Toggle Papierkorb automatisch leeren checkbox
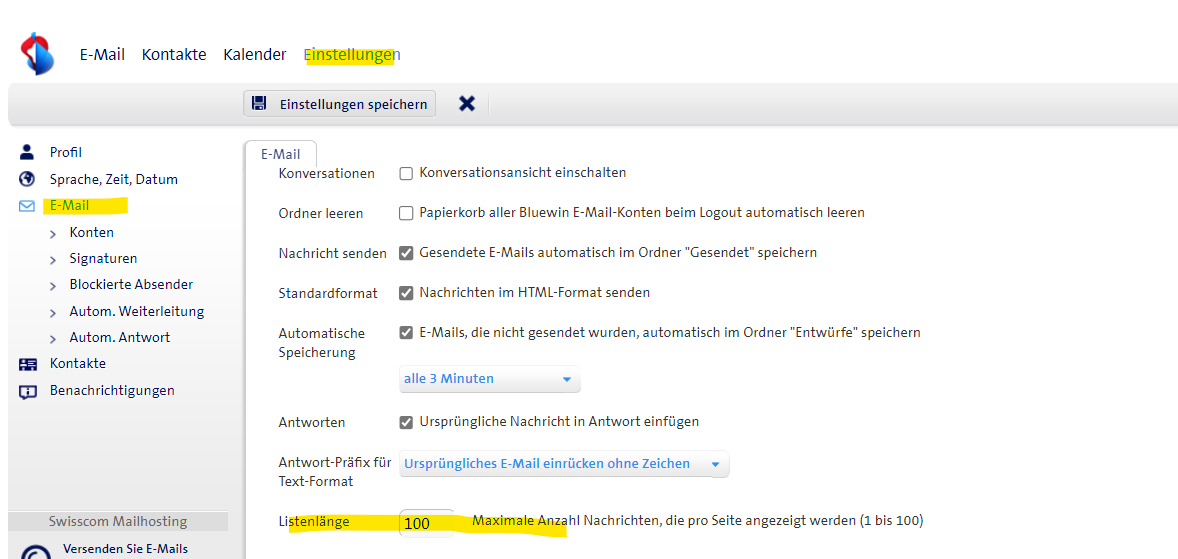Image resolution: width=1178 pixels, height=559 pixels. 406,213
